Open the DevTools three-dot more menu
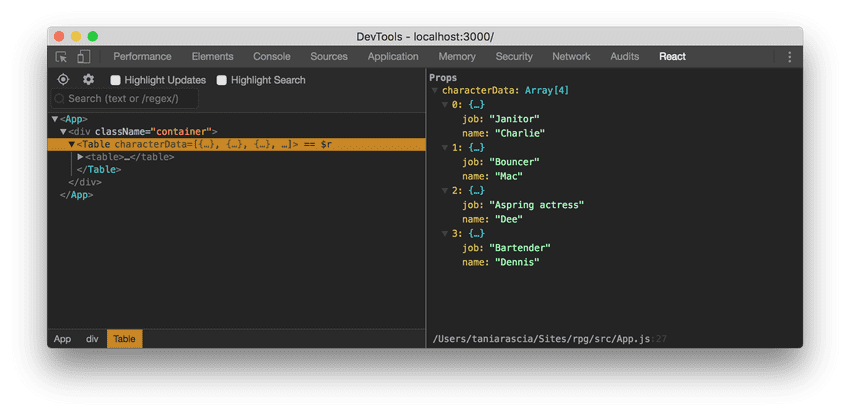This screenshot has width=850, height=415. point(790,57)
